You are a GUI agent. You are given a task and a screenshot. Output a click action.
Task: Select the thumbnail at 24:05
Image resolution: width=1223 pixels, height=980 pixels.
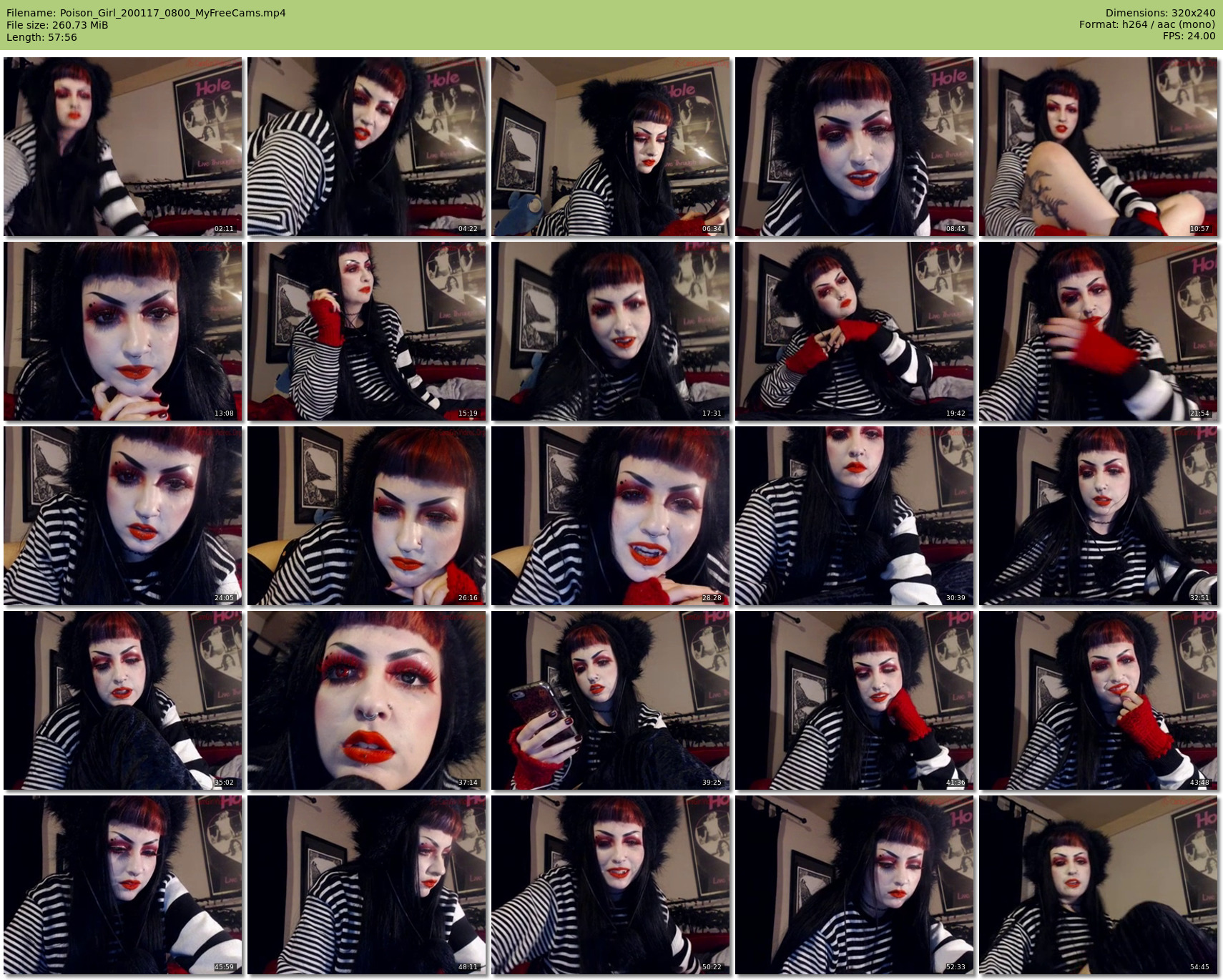point(123,516)
